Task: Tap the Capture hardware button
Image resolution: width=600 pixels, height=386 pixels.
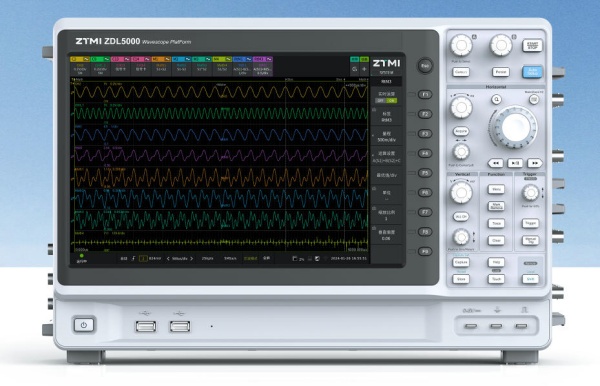Action: click(461, 262)
